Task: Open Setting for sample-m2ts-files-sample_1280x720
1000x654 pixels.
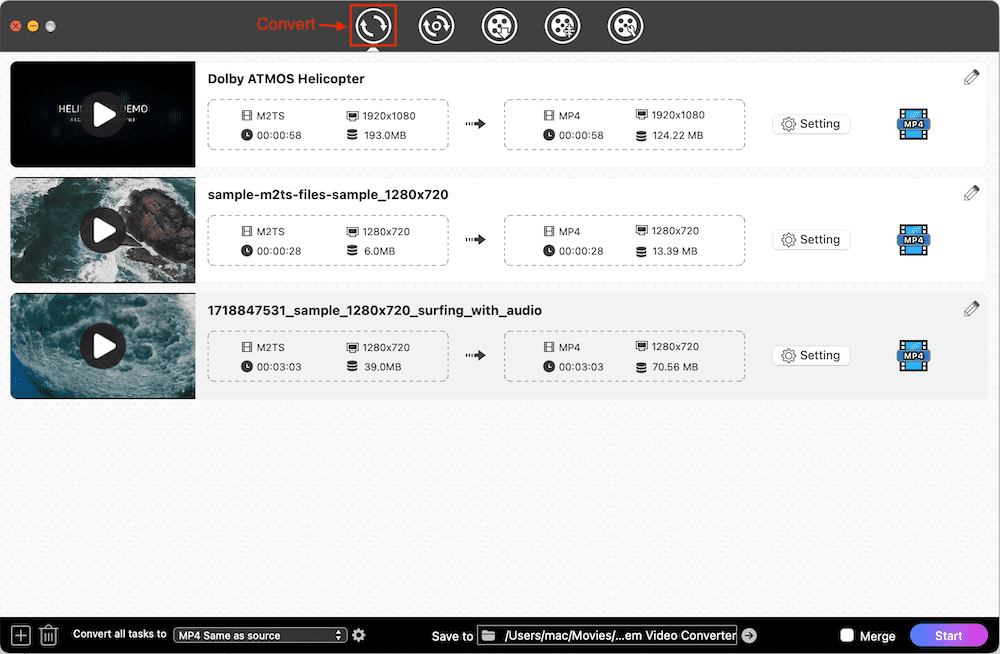Action: tap(811, 239)
